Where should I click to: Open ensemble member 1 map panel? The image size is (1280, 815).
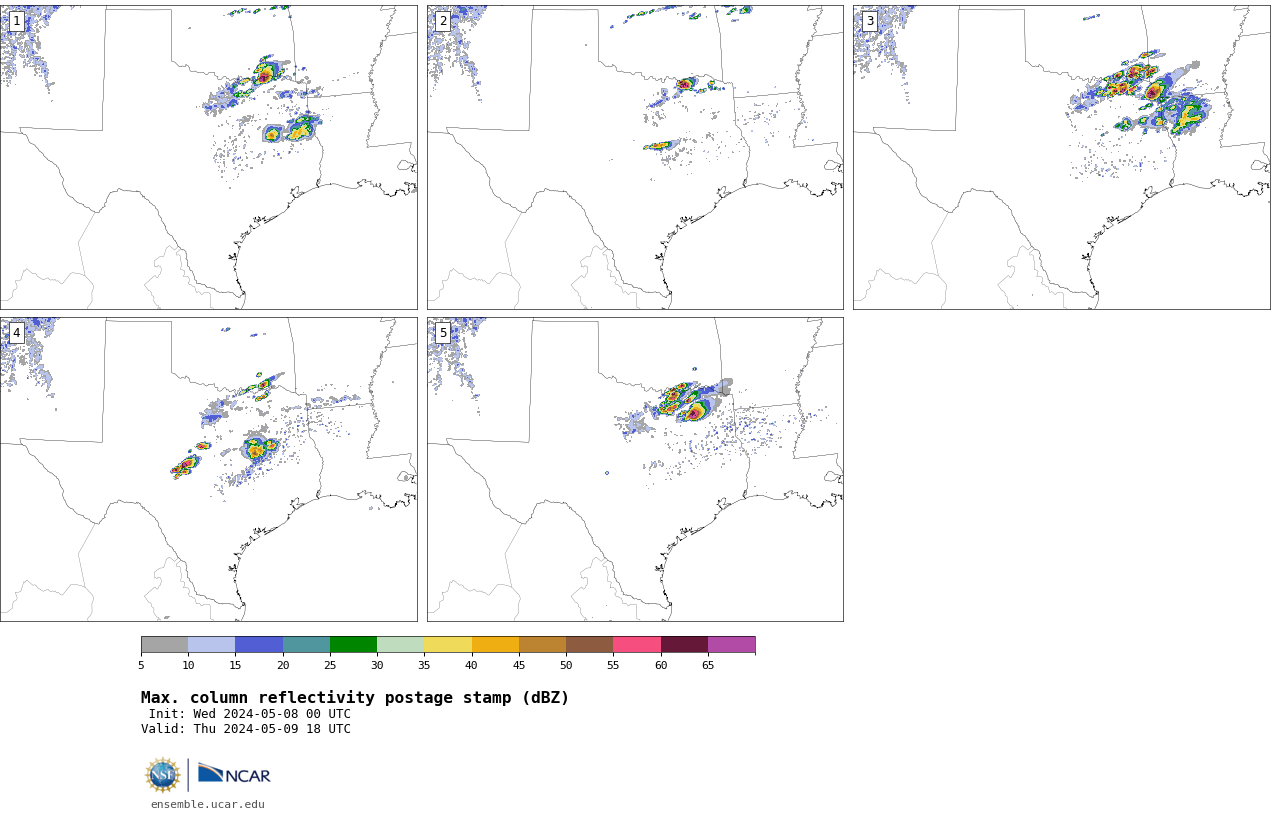pyautogui.click(x=208, y=157)
